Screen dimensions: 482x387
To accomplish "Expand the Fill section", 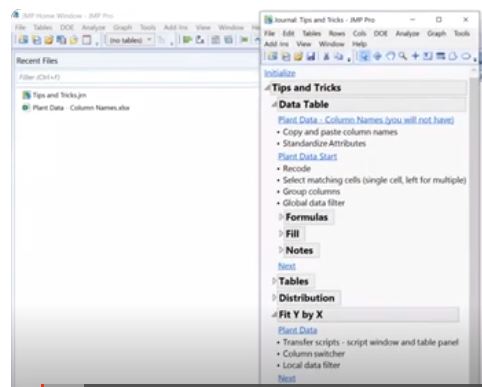I will (x=281, y=233).
